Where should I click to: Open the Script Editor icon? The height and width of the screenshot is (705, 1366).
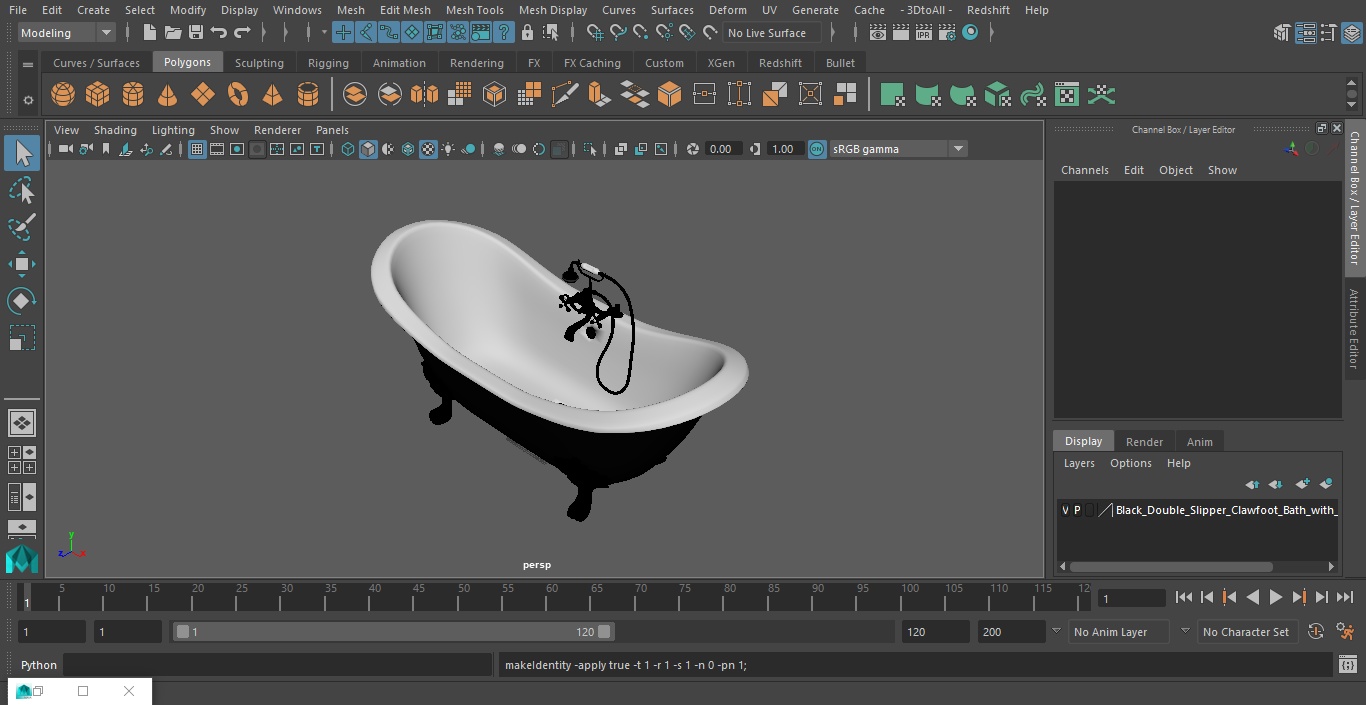tap(1348, 664)
